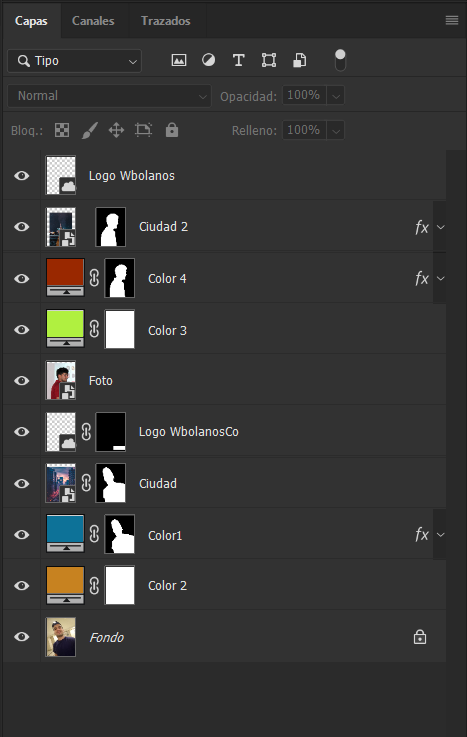The image size is (467, 737).
Task: Select the green Color 3 swatch thumbnail
Action: [x=65, y=329]
